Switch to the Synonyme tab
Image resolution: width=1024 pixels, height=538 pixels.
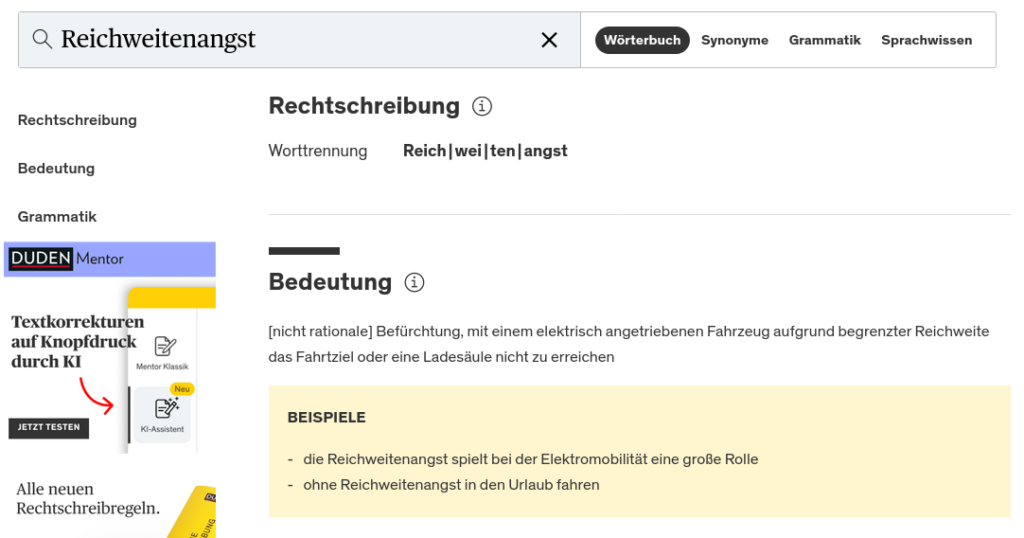(x=734, y=40)
